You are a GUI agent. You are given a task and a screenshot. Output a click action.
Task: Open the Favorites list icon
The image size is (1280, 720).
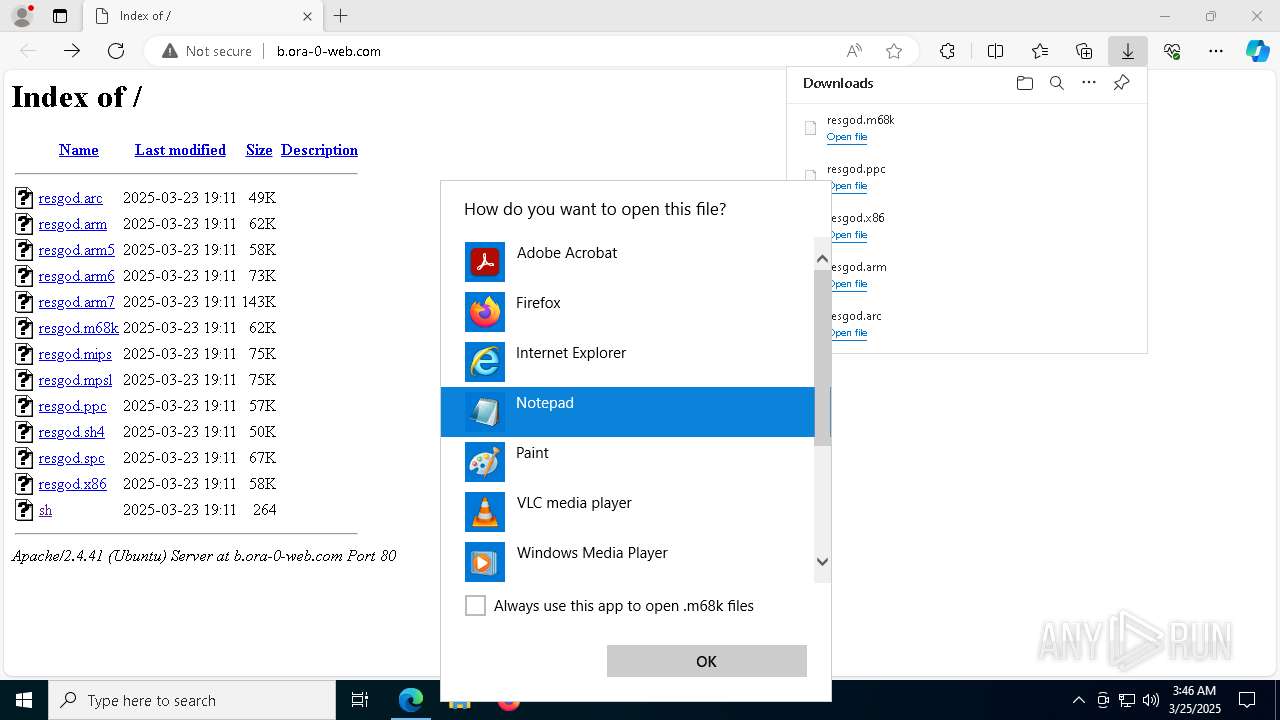[1040, 51]
